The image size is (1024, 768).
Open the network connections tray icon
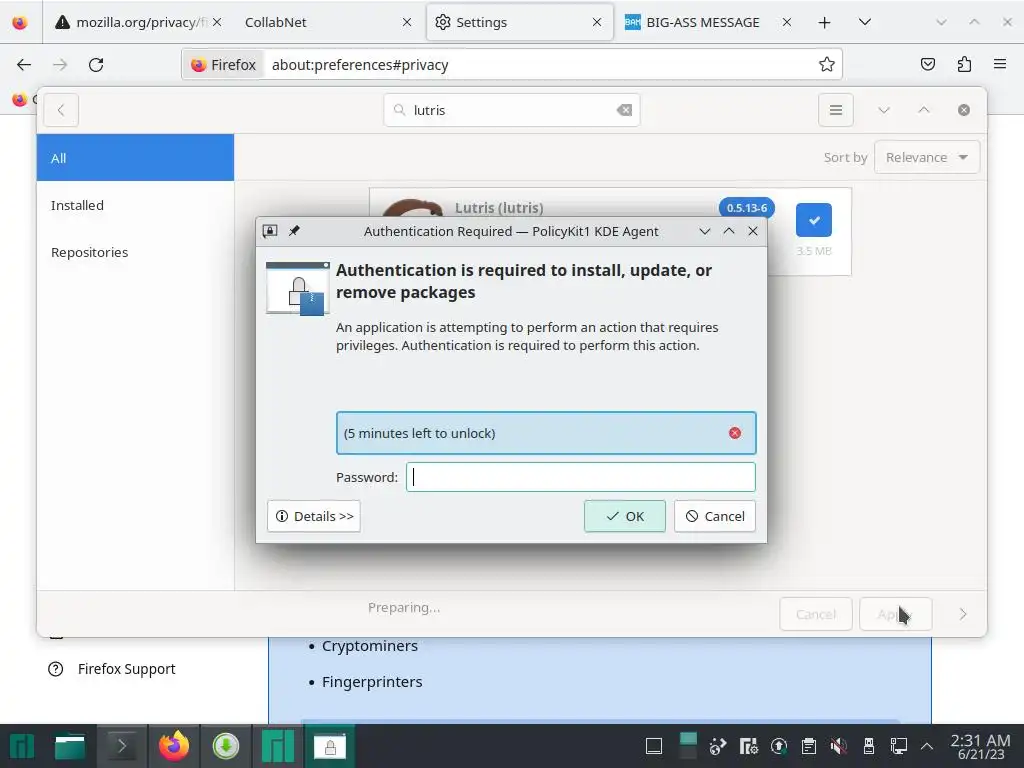(x=899, y=746)
